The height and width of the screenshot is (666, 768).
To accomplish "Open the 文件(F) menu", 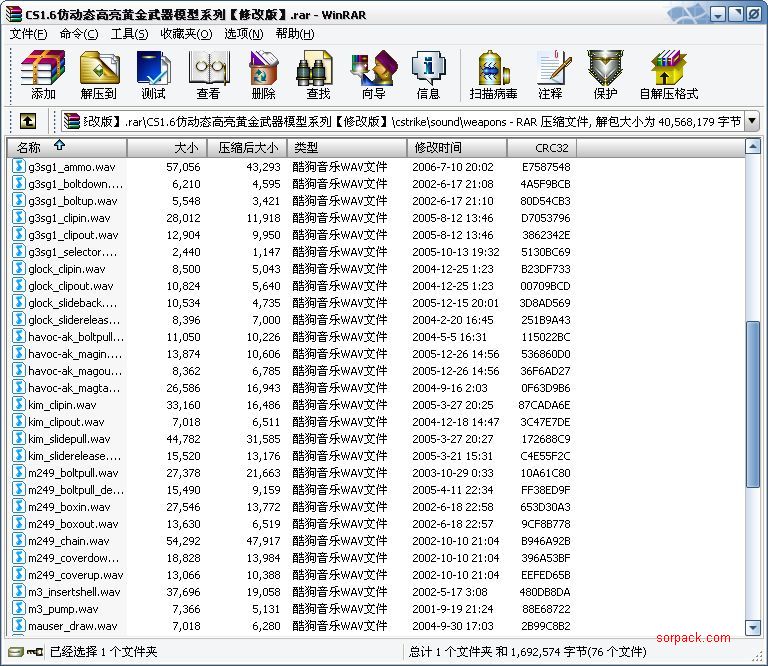I will pos(28,33).
